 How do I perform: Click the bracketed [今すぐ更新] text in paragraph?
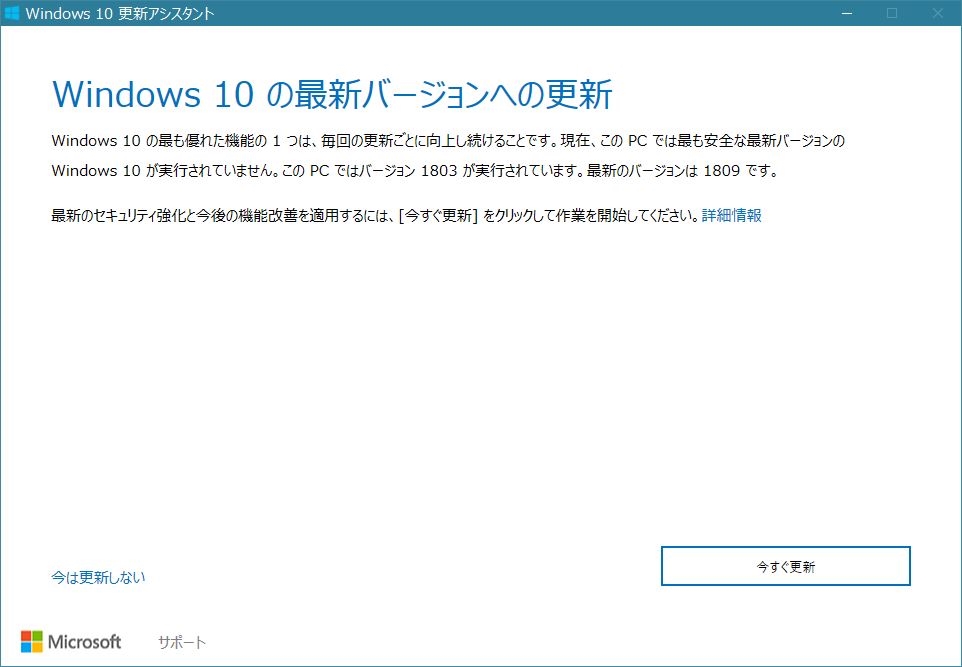click(438, 215)
